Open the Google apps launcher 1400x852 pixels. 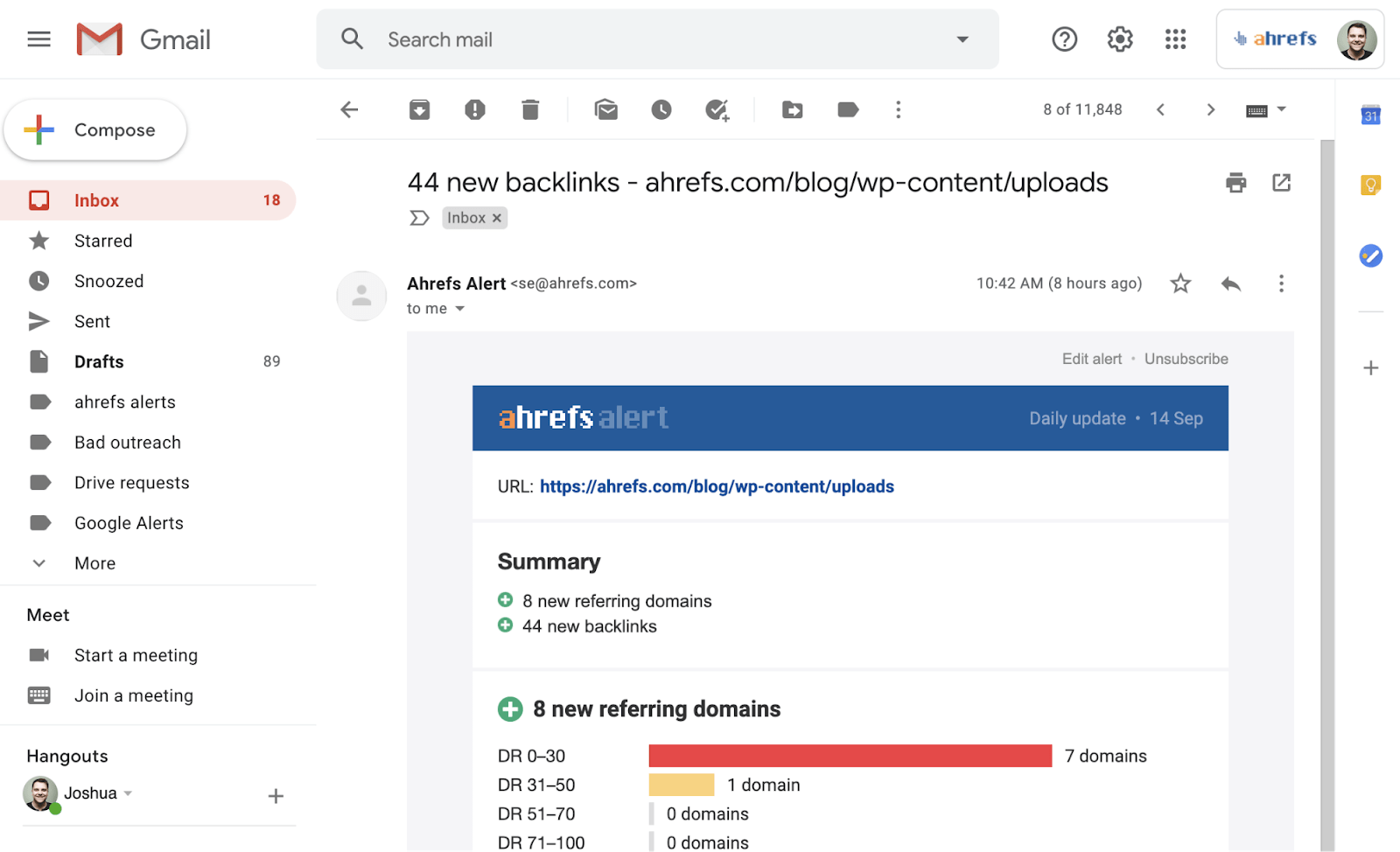coord(1175,38)
